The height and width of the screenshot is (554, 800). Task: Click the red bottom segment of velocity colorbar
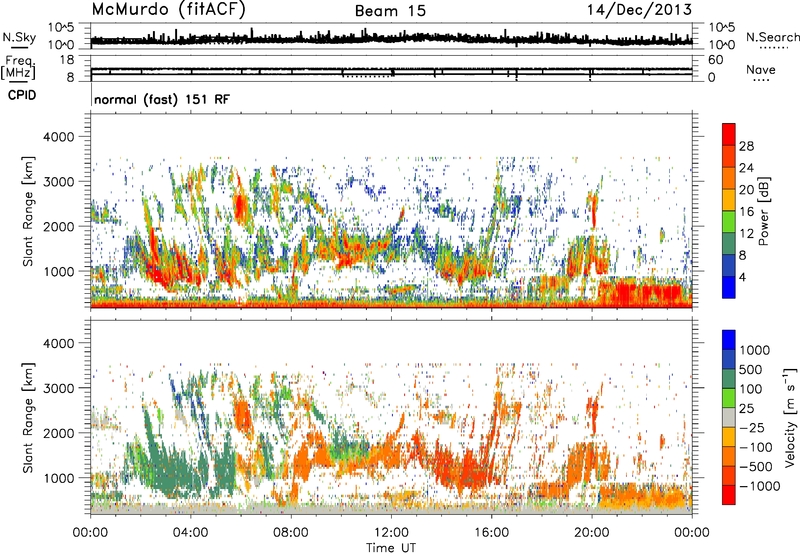pos(729,495)
